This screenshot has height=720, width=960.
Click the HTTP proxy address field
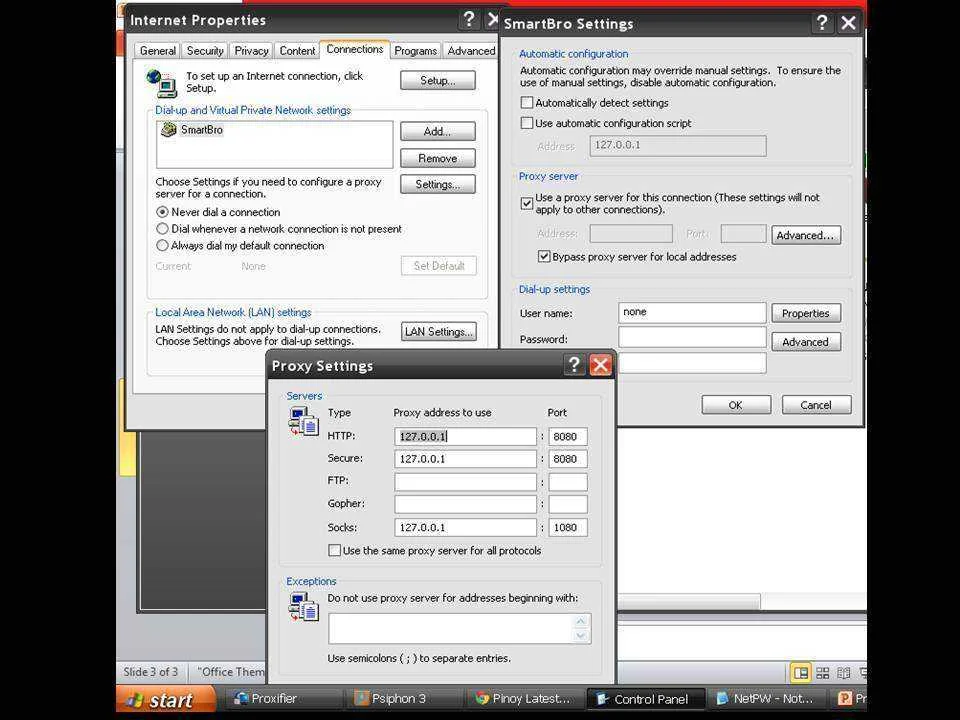465,437
